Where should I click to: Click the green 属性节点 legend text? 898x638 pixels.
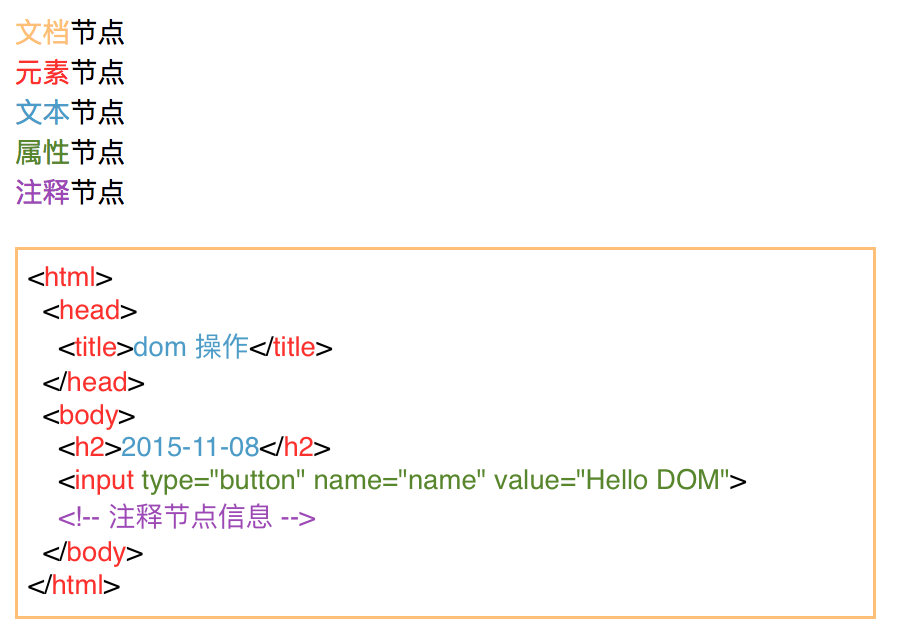point(70,152)
